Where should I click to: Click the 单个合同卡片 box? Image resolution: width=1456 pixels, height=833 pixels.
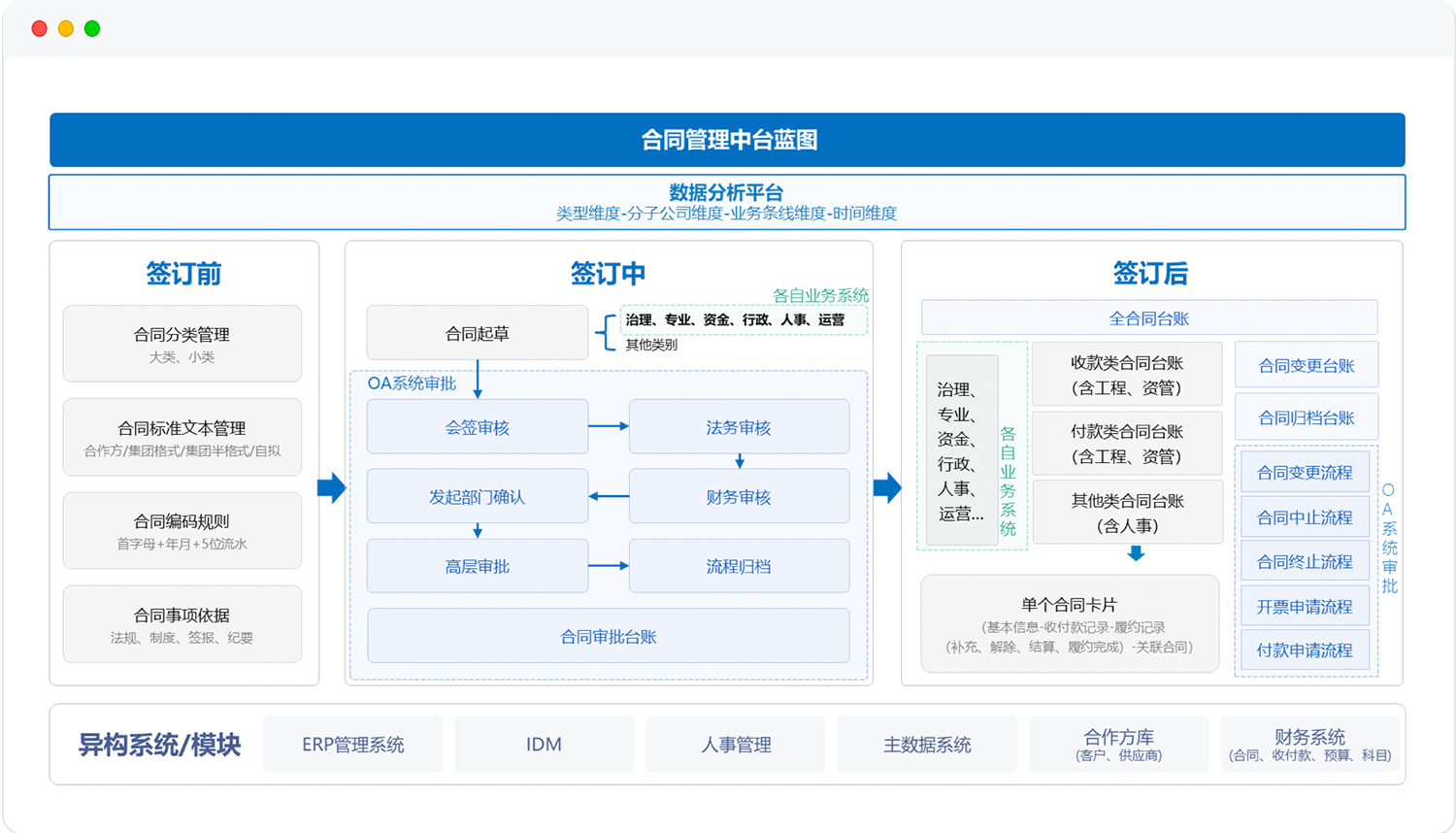(x=1070, y=623)
